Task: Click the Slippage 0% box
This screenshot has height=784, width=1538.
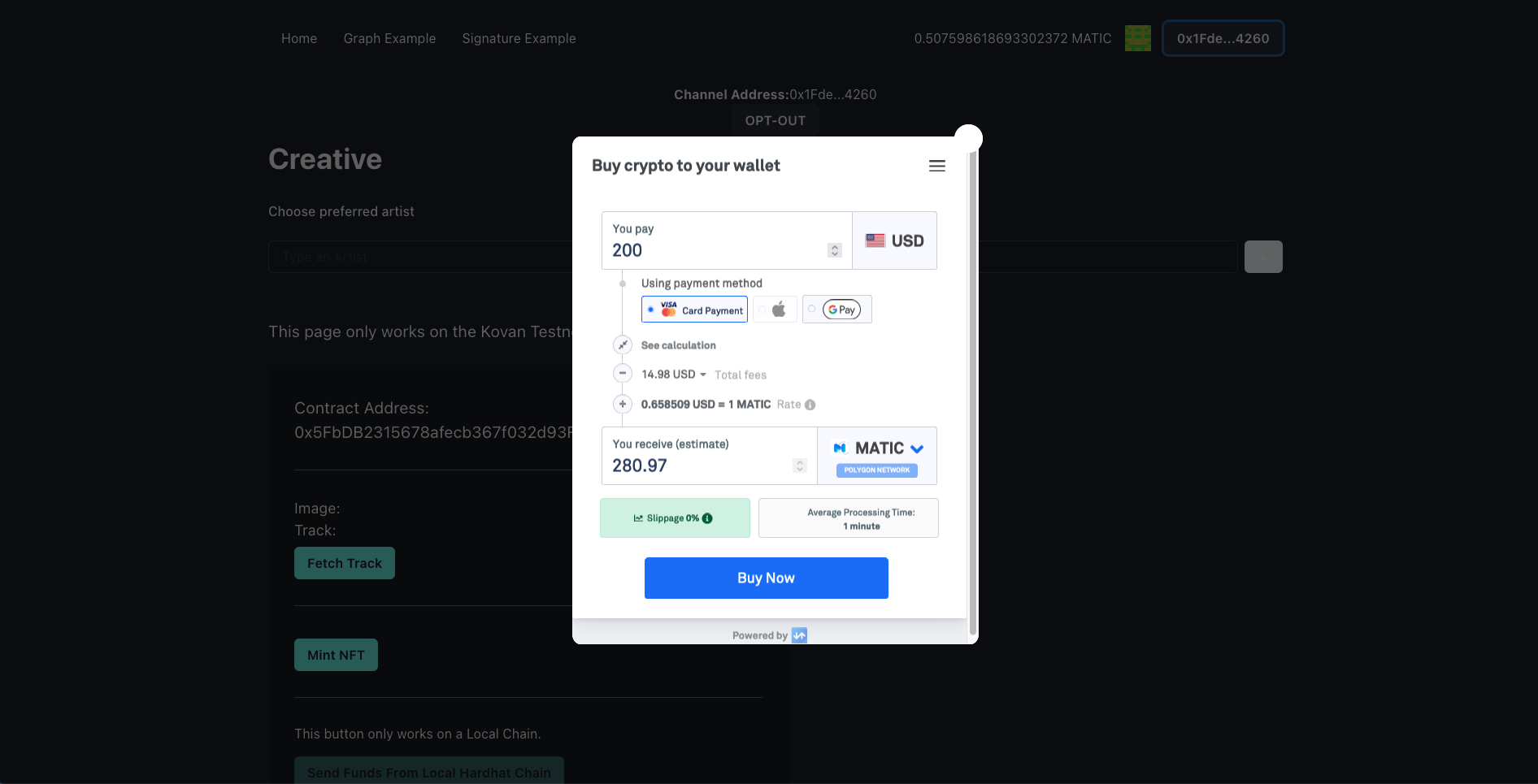Action: click(675, 518)
